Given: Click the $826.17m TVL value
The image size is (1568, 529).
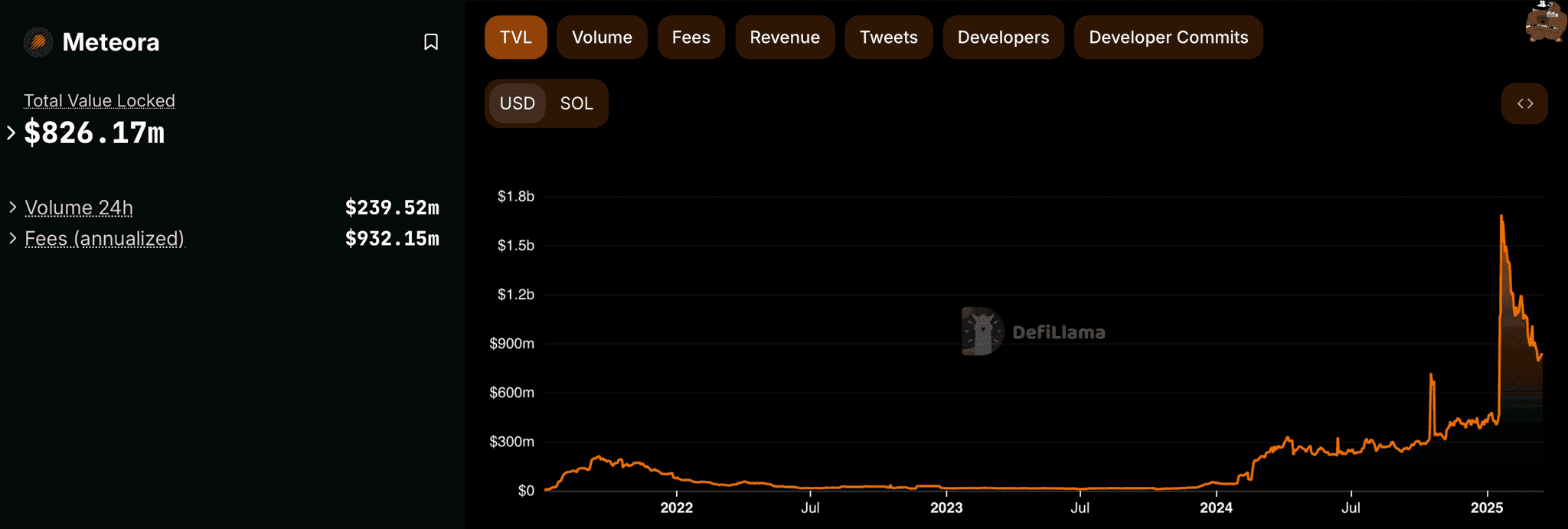Looking at the screenshot, I should point(94,133).
